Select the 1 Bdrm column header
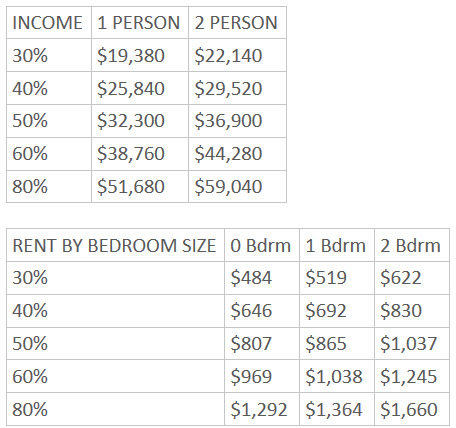The height and width of the screenshot is (428, 456). coord(337,245)
